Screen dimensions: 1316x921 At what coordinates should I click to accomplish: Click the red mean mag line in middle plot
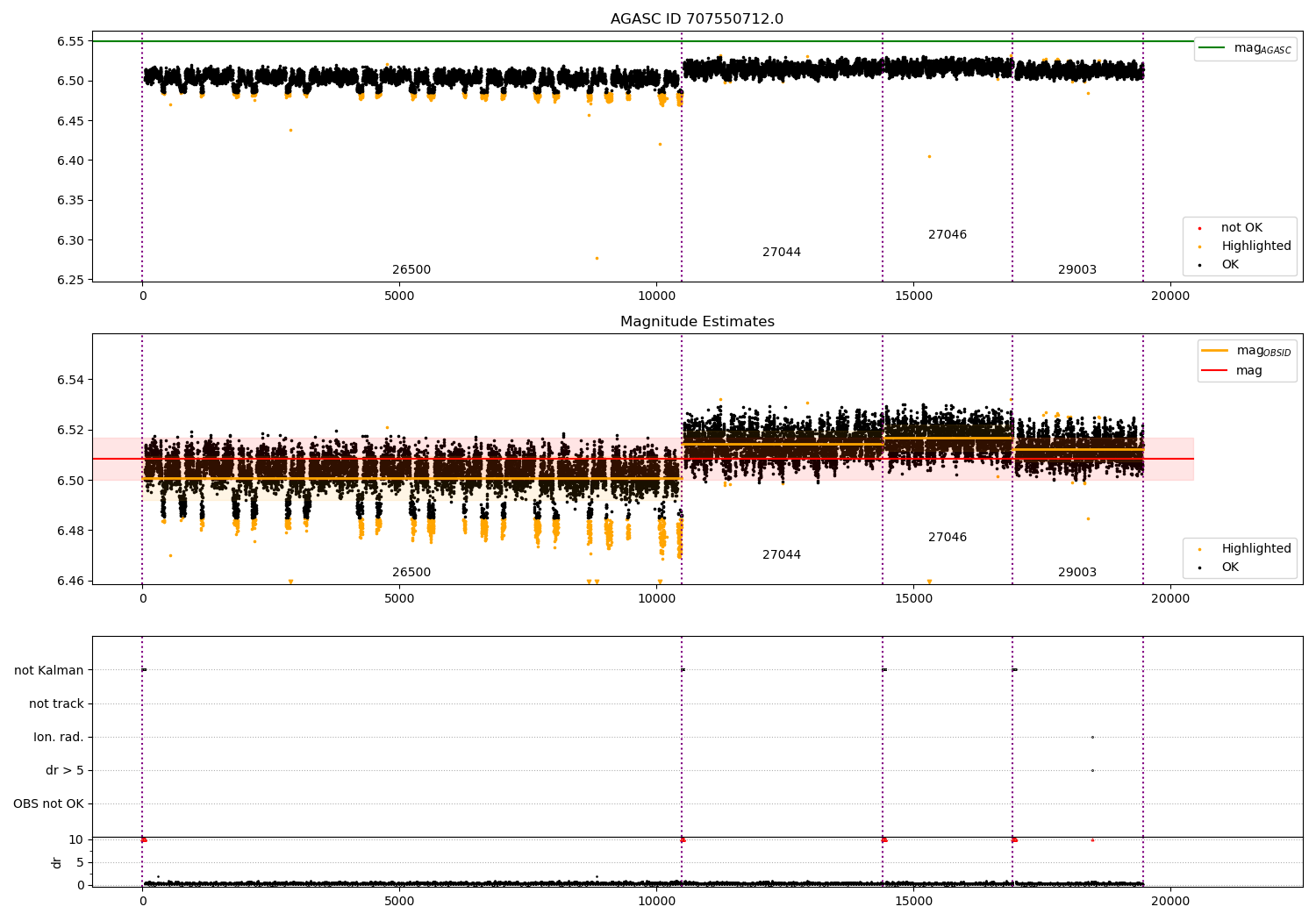642,459
